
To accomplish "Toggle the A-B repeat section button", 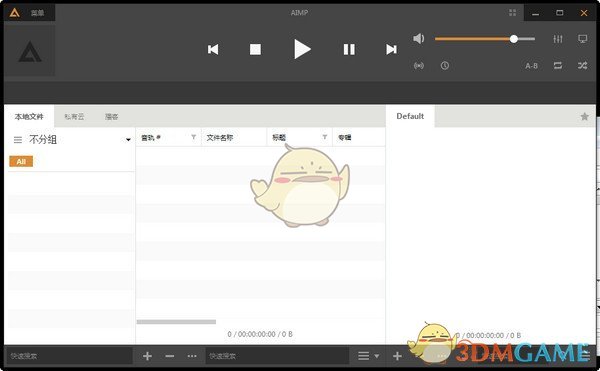I will click(532, 66).
